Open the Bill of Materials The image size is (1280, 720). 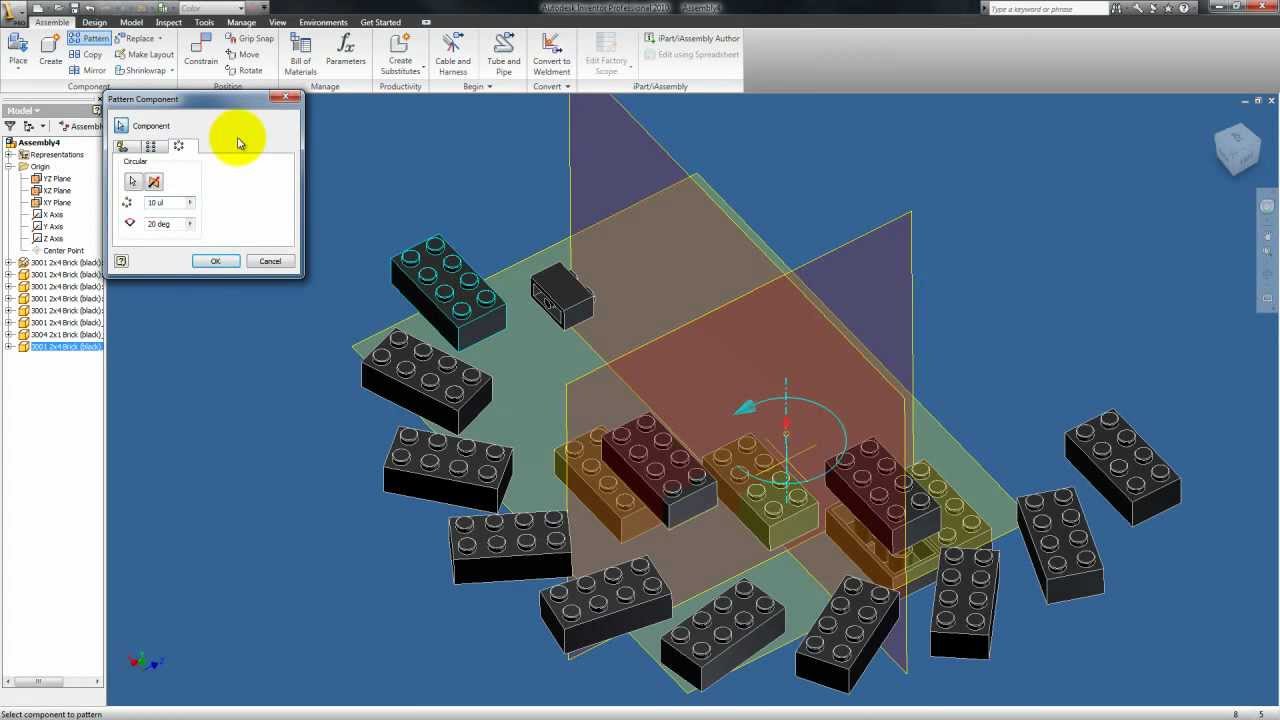point(300,53)
